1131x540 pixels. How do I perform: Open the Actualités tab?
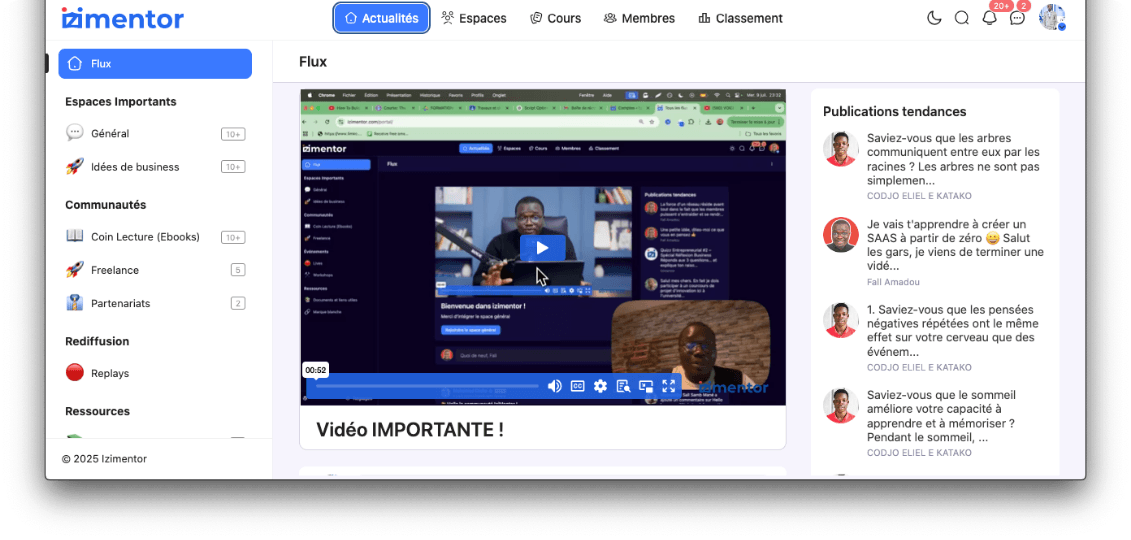pyautogui.click(x=382, y=18)
